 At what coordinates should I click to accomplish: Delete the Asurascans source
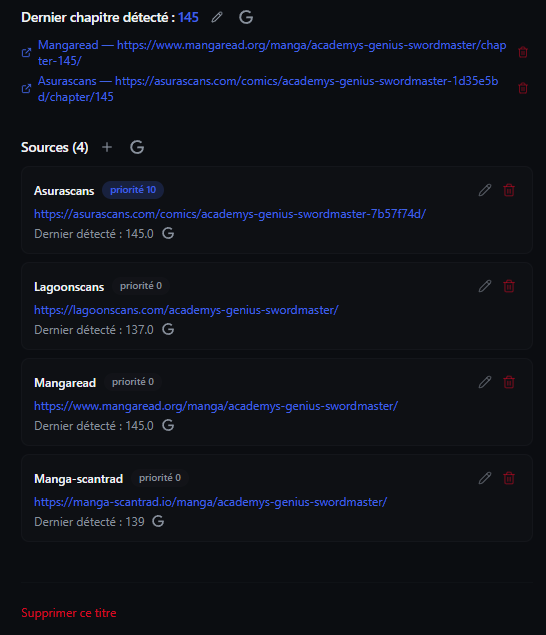[x=509, y=190]
